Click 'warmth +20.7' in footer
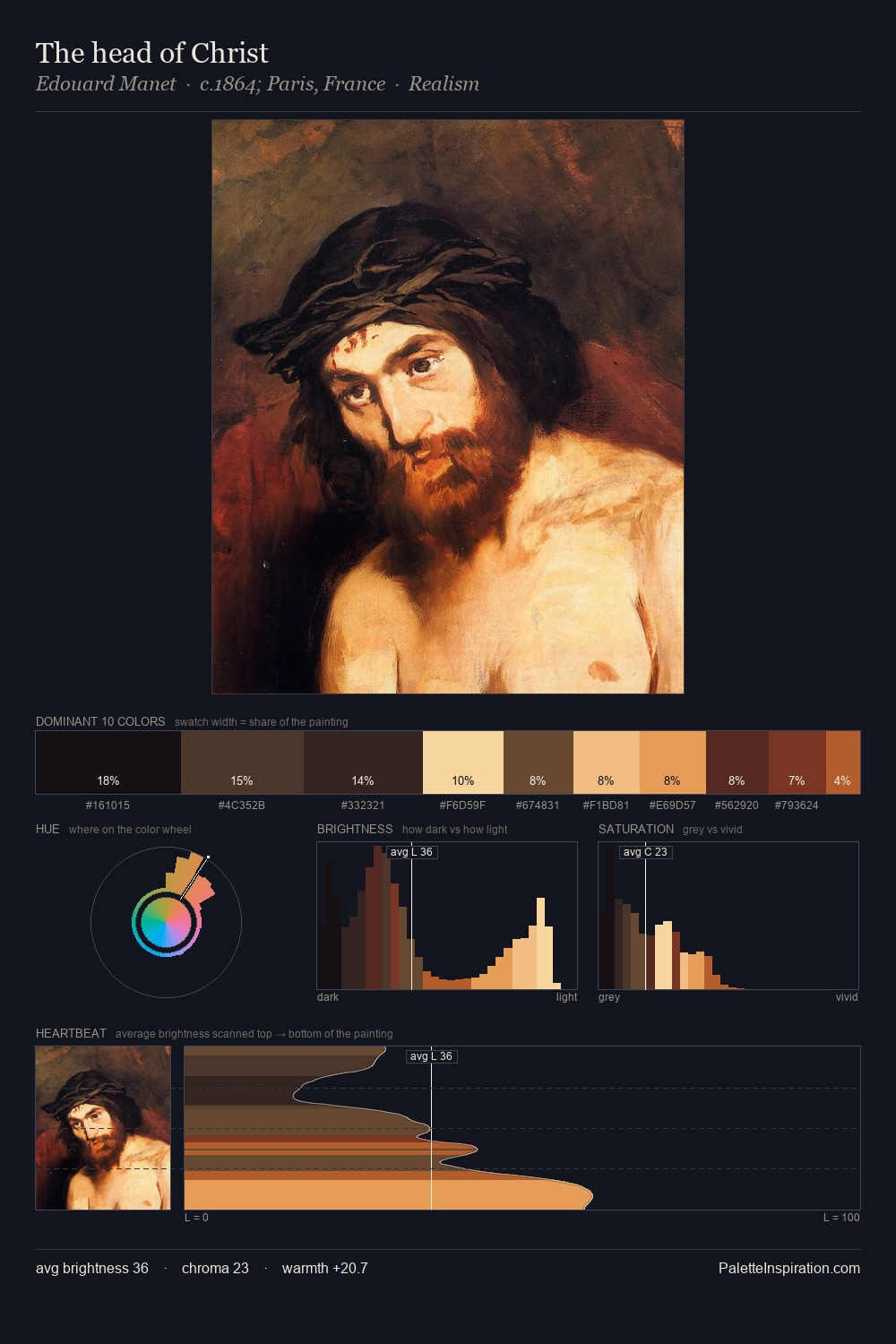The image size is (896, 1344). [x=325, y=1268]
